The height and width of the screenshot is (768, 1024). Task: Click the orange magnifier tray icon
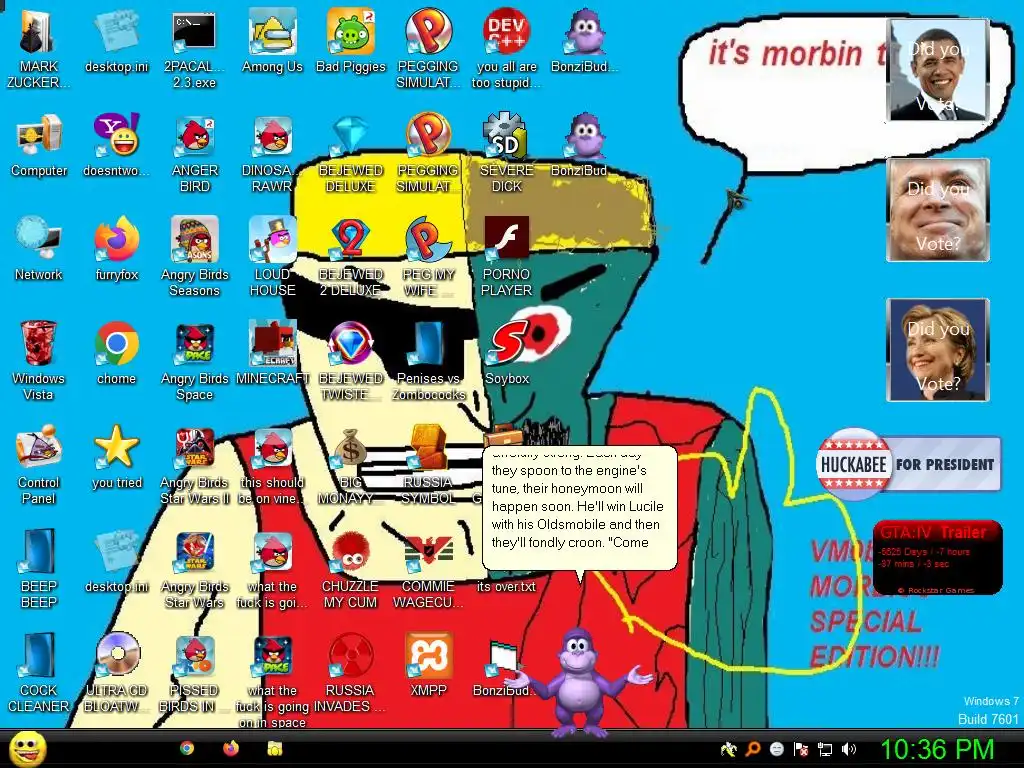tap(753, 749)
